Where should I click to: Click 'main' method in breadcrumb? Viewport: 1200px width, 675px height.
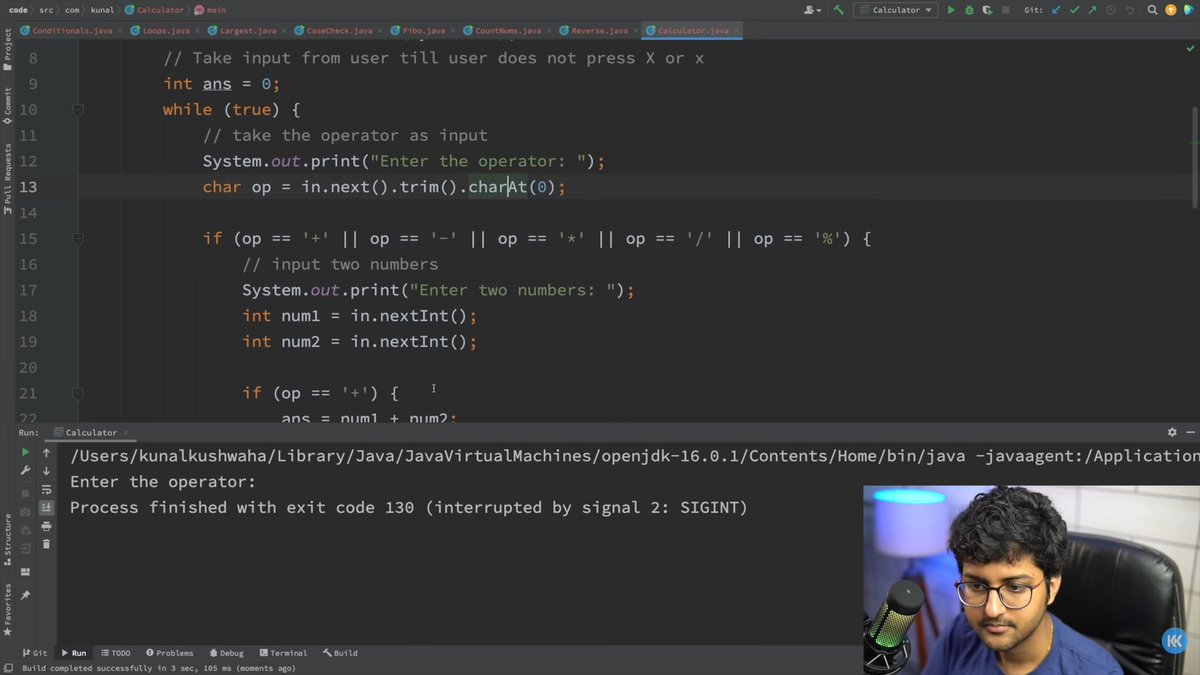[x=211, y=10]
